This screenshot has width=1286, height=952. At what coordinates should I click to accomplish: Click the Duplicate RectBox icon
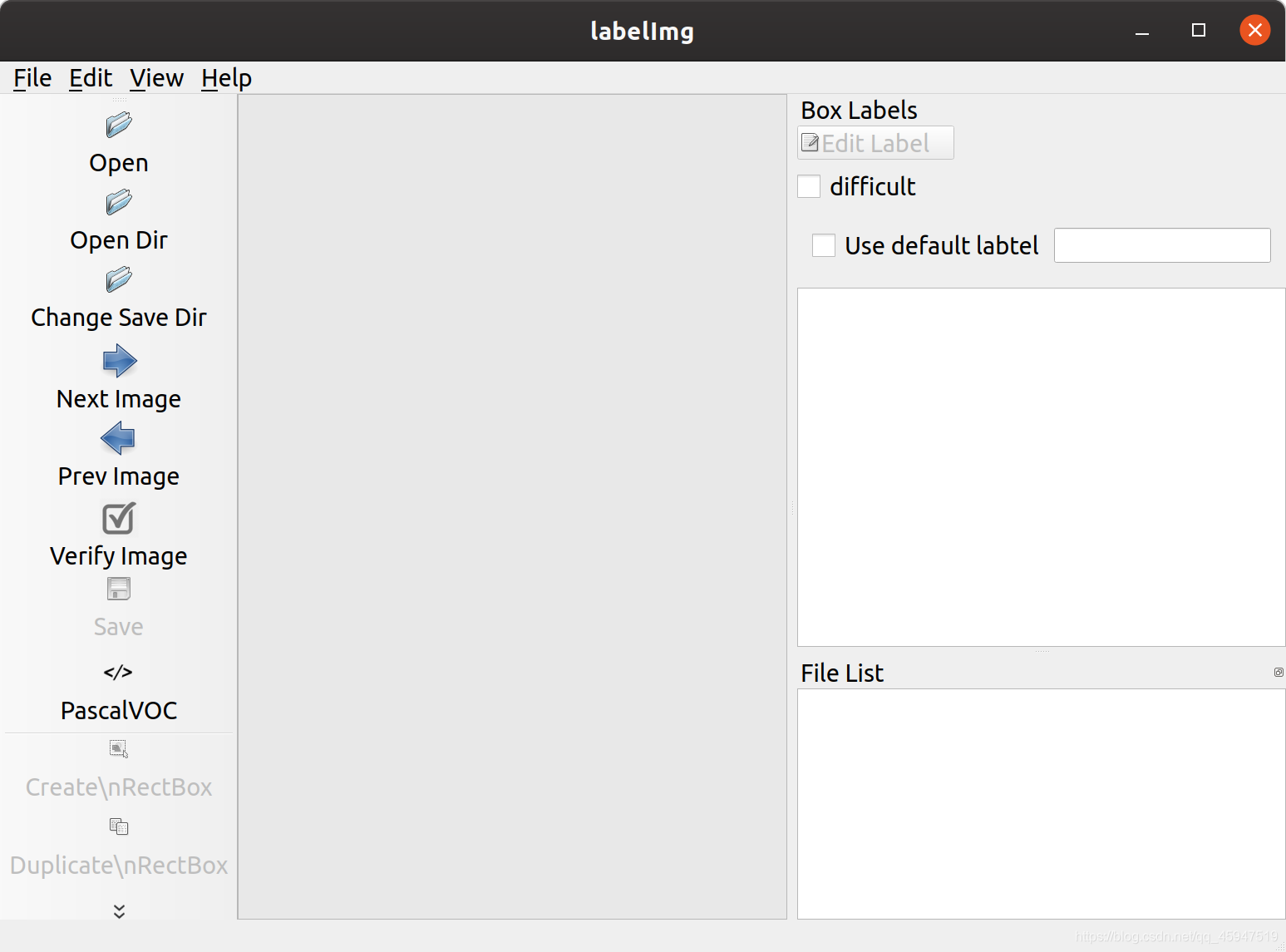[118, 826]
